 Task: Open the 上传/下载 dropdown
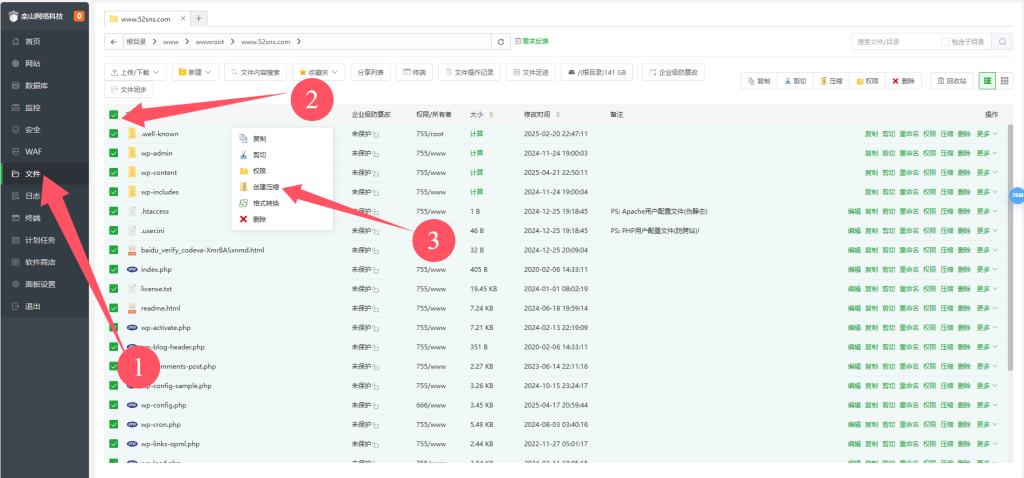(x=135, y=72)
